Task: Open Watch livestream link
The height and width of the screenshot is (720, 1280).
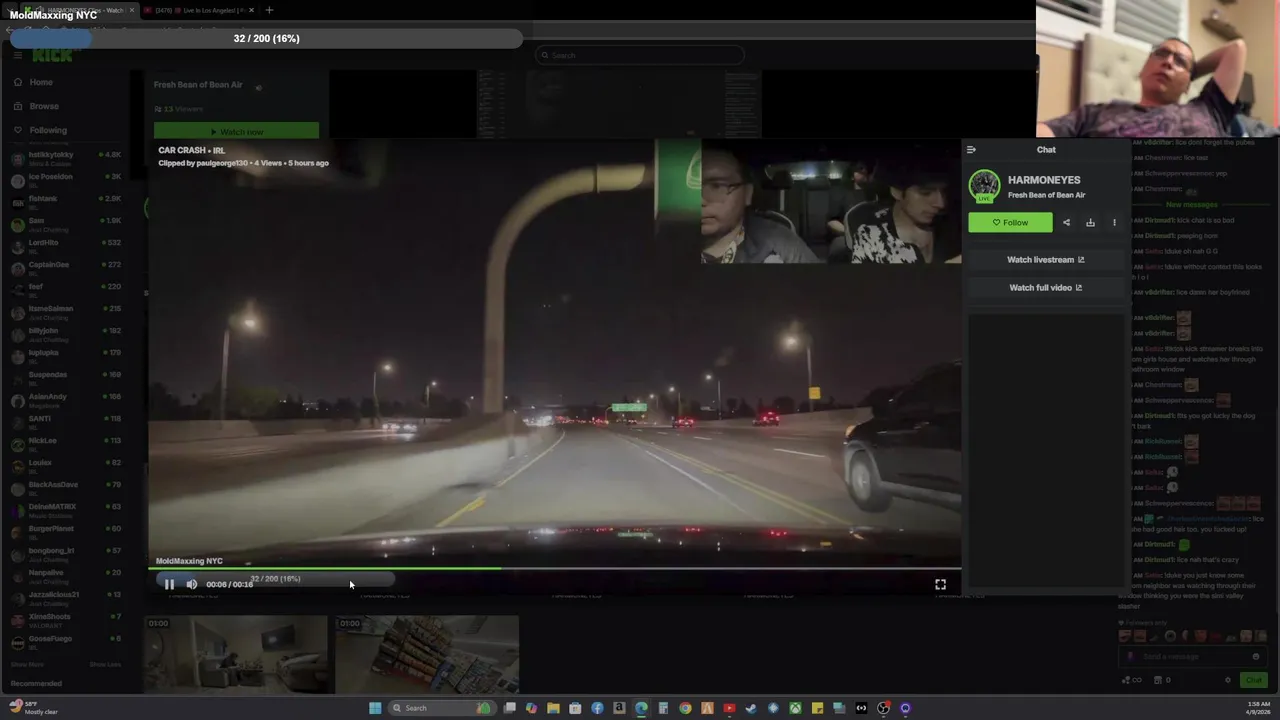Action: (1045, 259)
